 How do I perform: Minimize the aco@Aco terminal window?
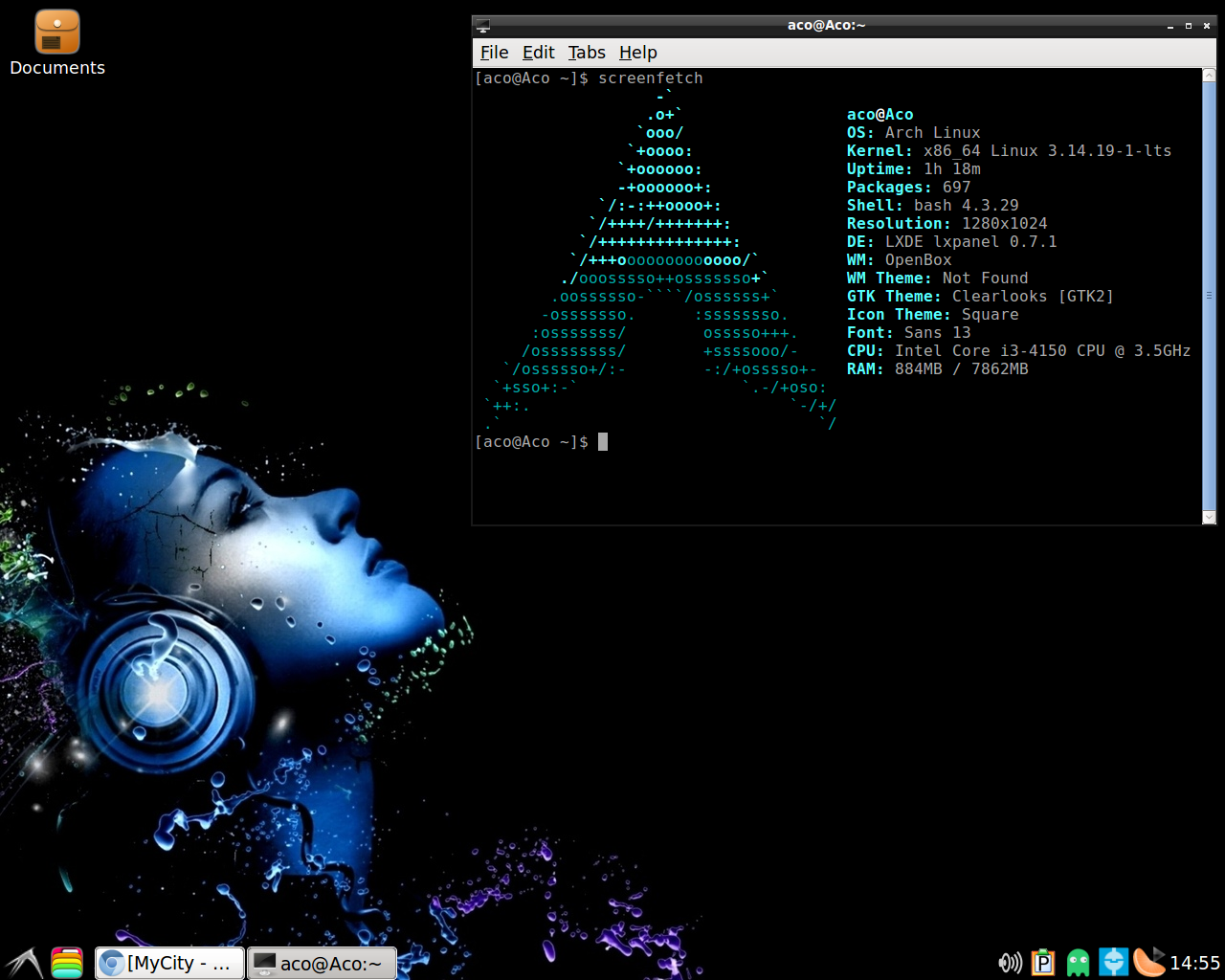click(1170, 26)
